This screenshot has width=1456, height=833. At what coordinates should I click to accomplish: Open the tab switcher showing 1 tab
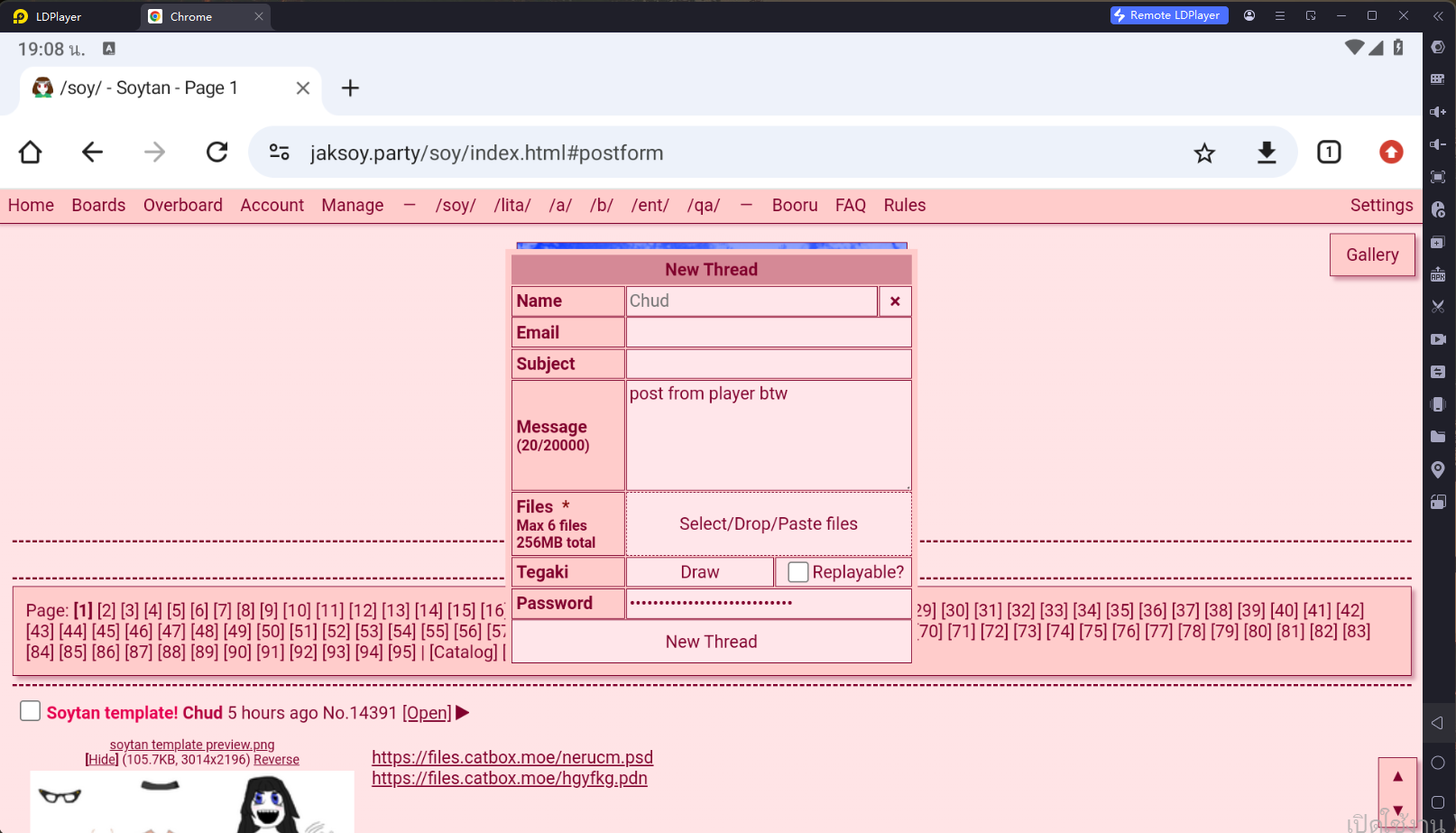pyautogui.click(x=1329, y=153)
